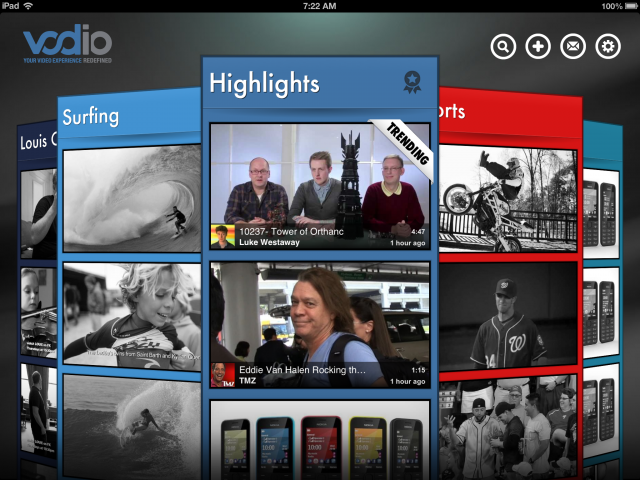This screenshot has width=640, height=480.
Task: Tap 'Eddie Van Halen Rocking th…' title
Action: [x=302, y=370]
